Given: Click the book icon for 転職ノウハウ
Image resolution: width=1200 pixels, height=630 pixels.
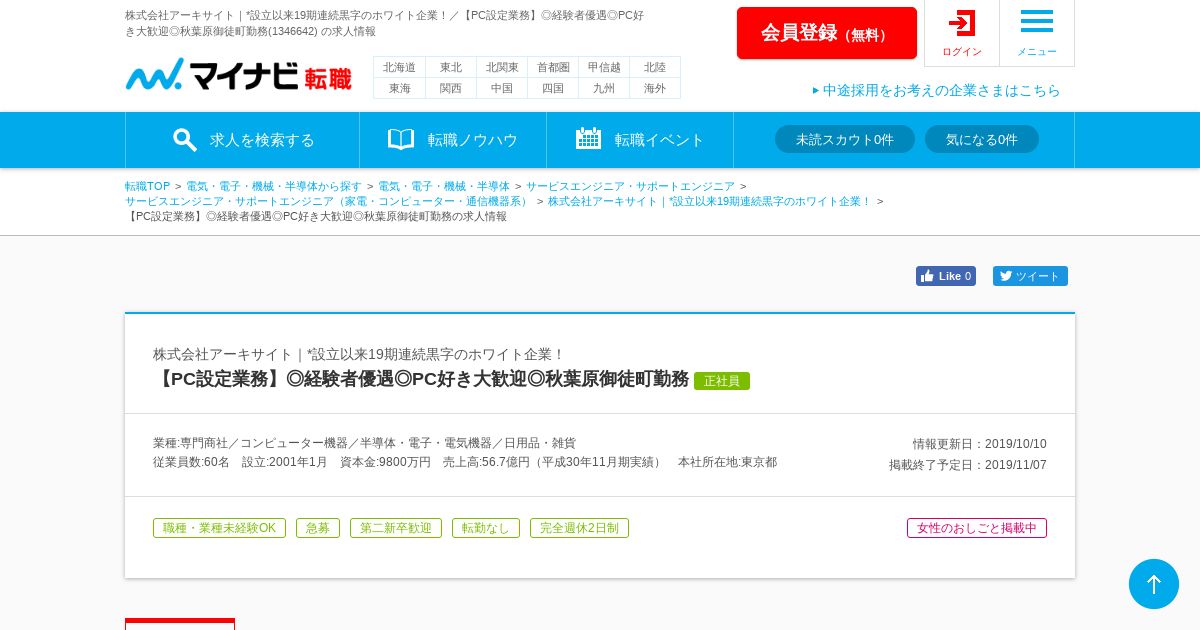Looking at the screenshot, I should tap(401, 140).
